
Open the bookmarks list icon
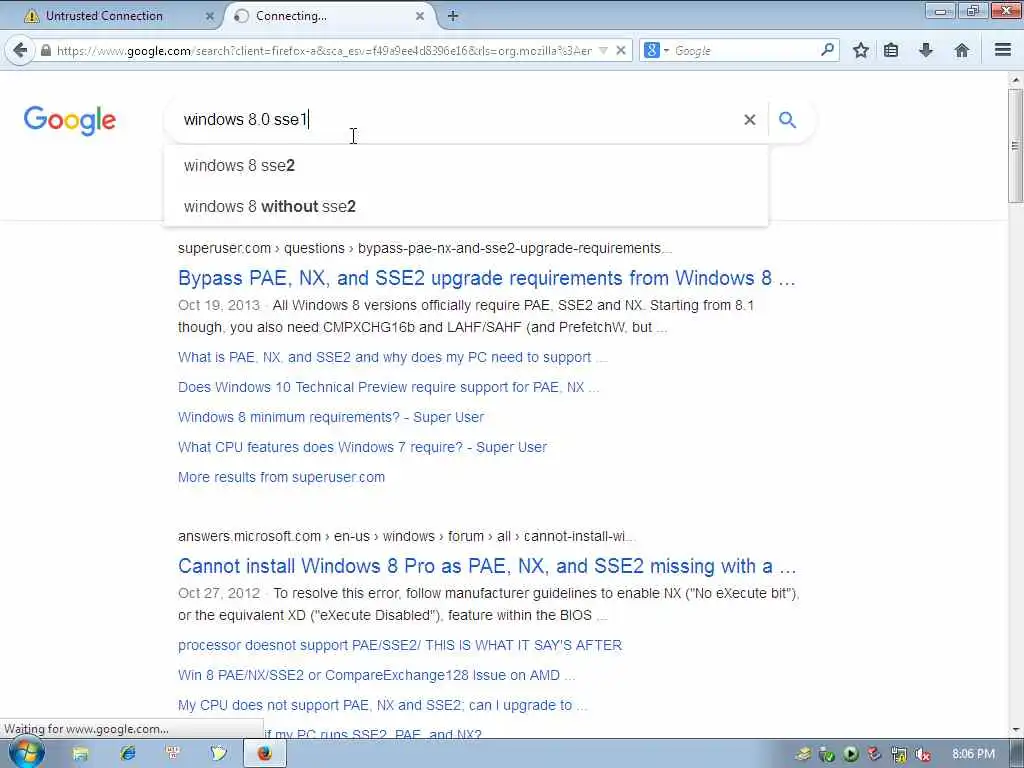[x=891, y=50]
